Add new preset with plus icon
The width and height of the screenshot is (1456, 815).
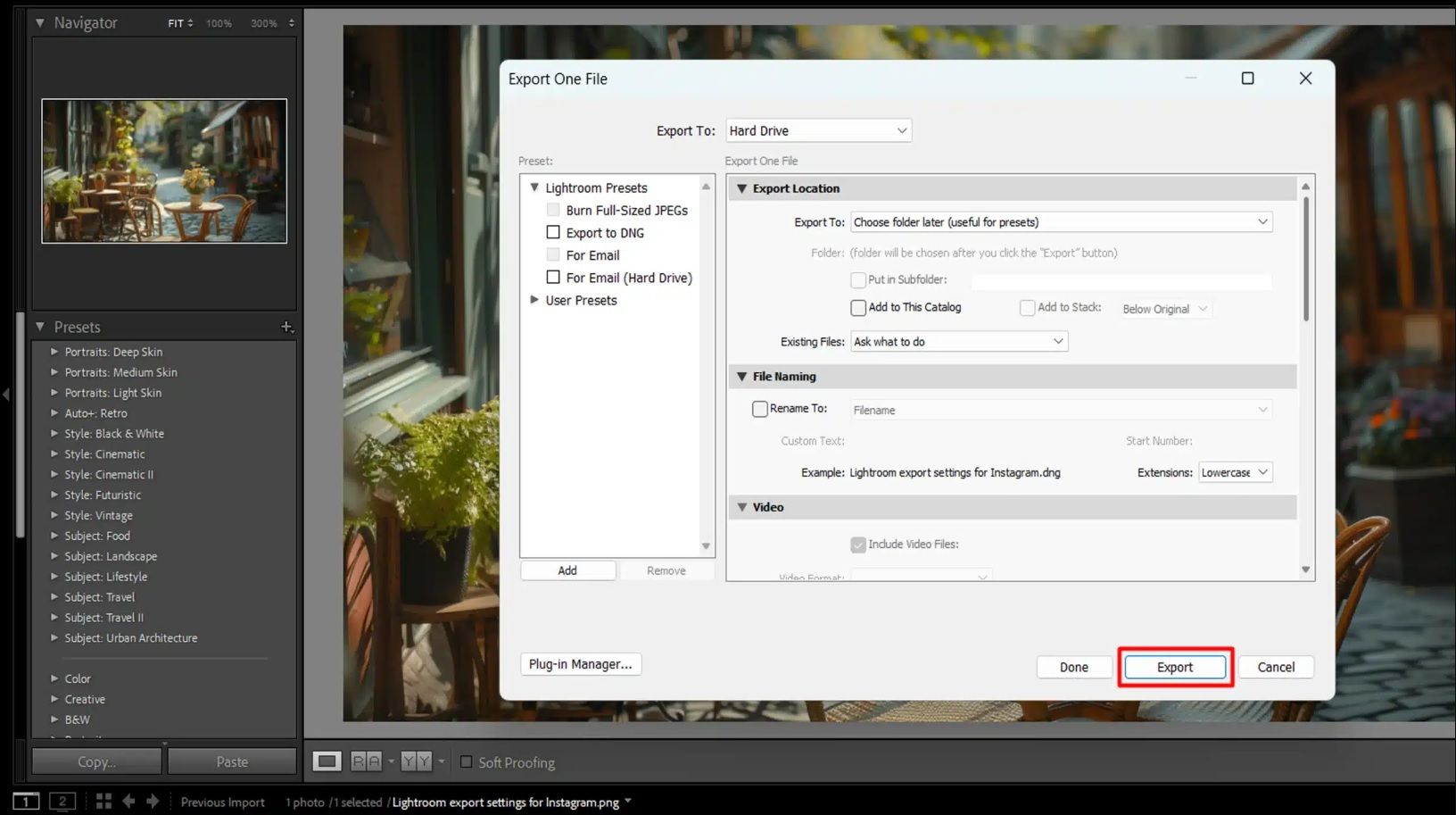[x=286, y=327]
